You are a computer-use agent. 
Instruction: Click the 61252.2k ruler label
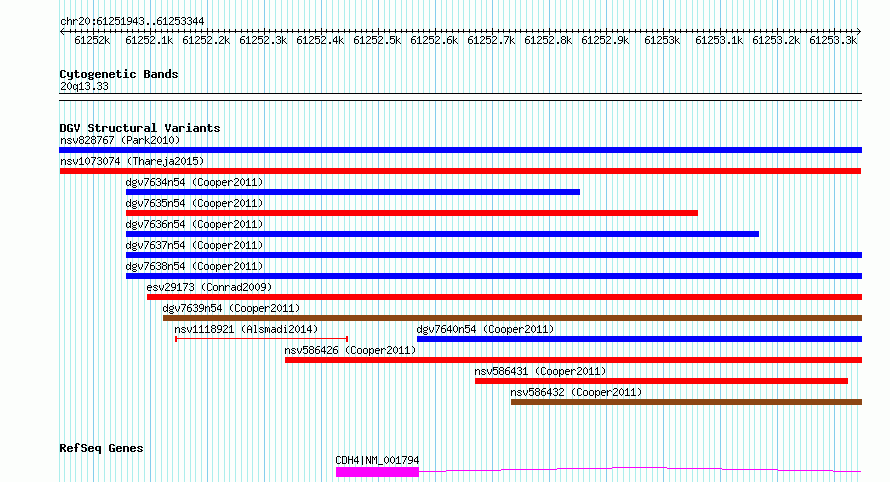click(x=205, y=40)
